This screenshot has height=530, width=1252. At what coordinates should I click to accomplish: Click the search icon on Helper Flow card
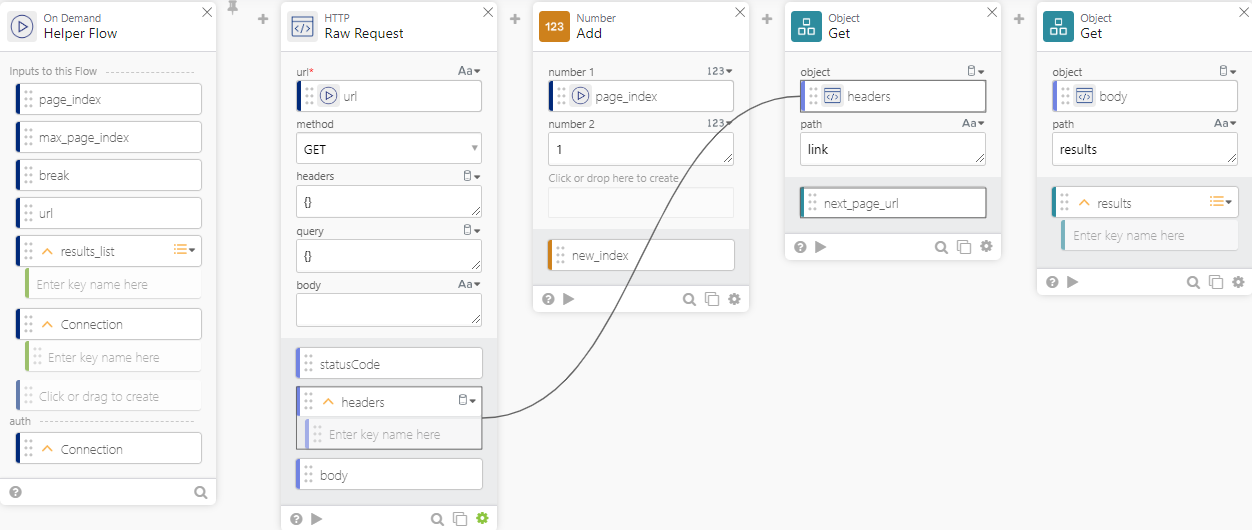pos(201,492)
